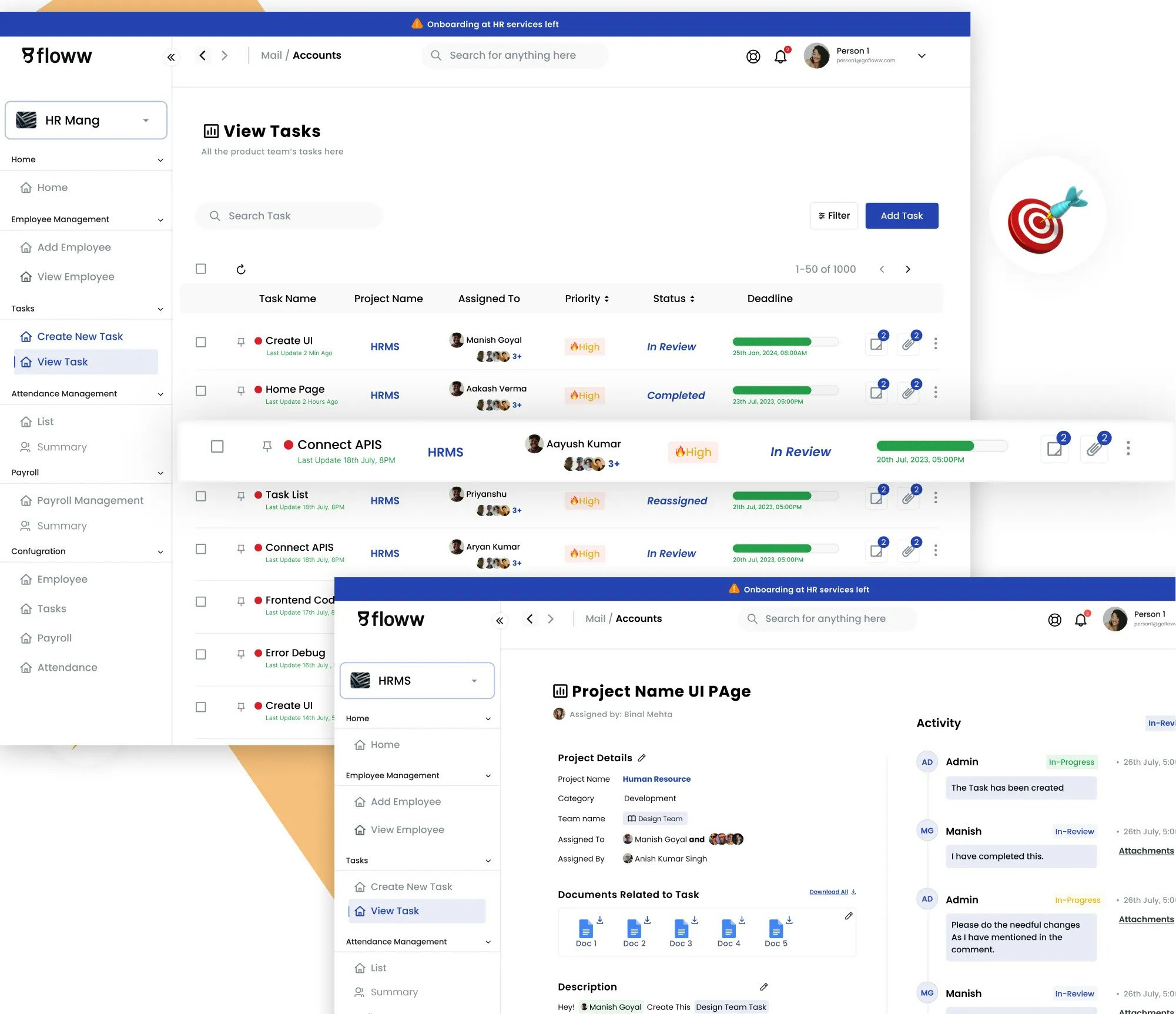The width and height of the screenshot is (1176, 1014).
Task: Check the Home Page task row
Action: point(201,391)
